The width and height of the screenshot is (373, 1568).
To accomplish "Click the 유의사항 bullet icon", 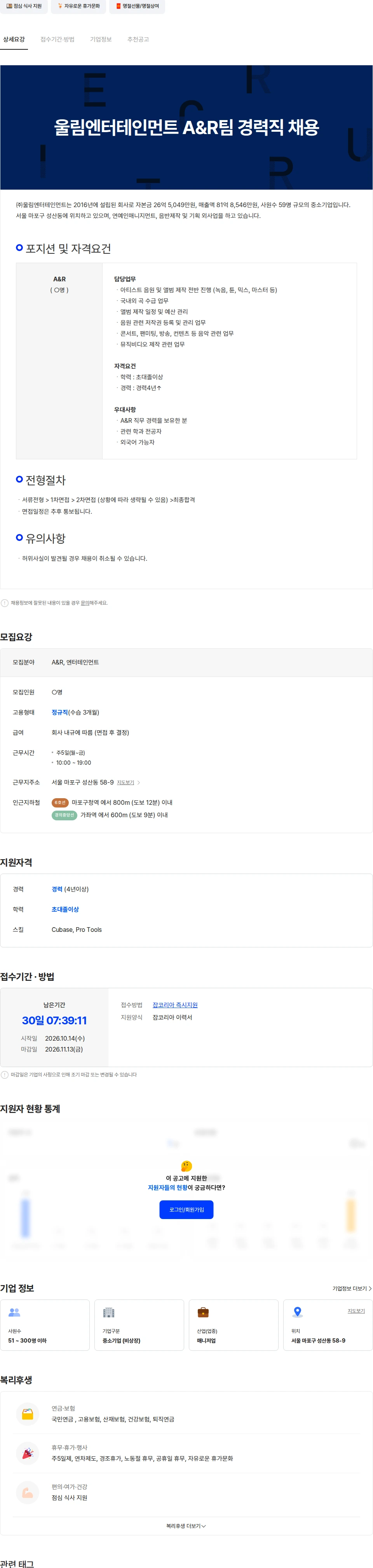I will pyautogui.click(x=19, y=537).
